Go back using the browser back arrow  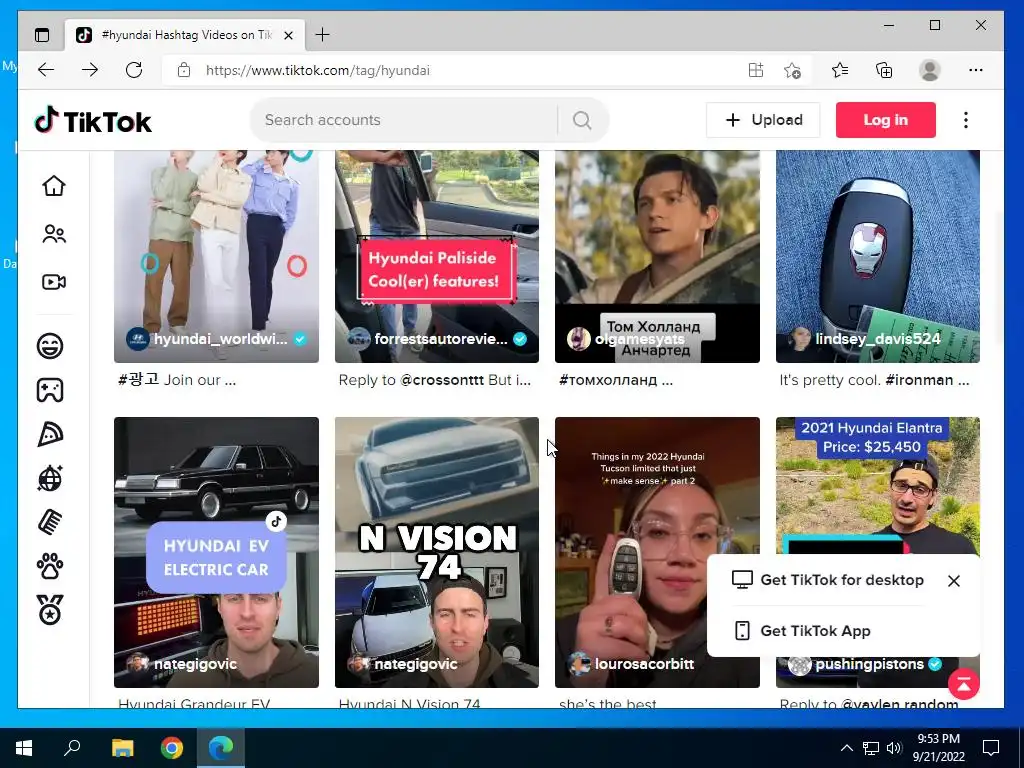46,70
